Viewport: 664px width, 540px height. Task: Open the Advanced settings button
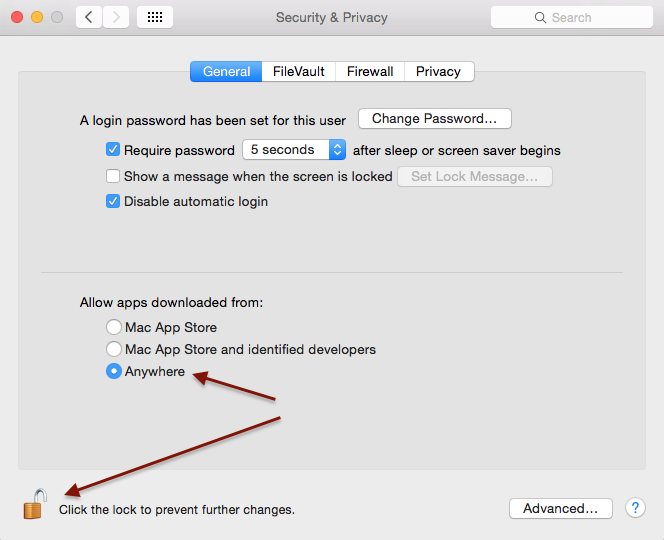click(x=561, y=508)
